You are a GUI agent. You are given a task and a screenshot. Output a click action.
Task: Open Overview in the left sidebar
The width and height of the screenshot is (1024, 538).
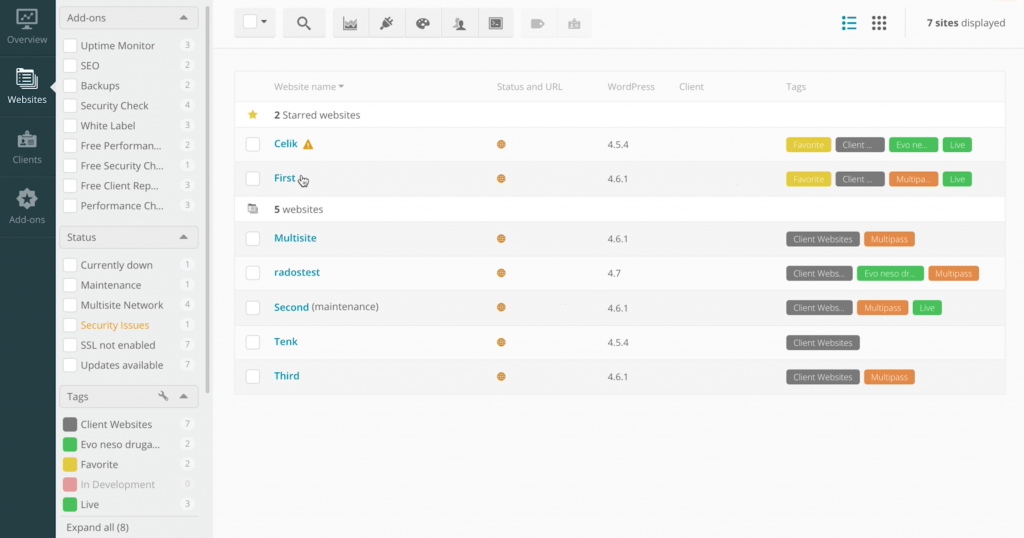point(27,26)
